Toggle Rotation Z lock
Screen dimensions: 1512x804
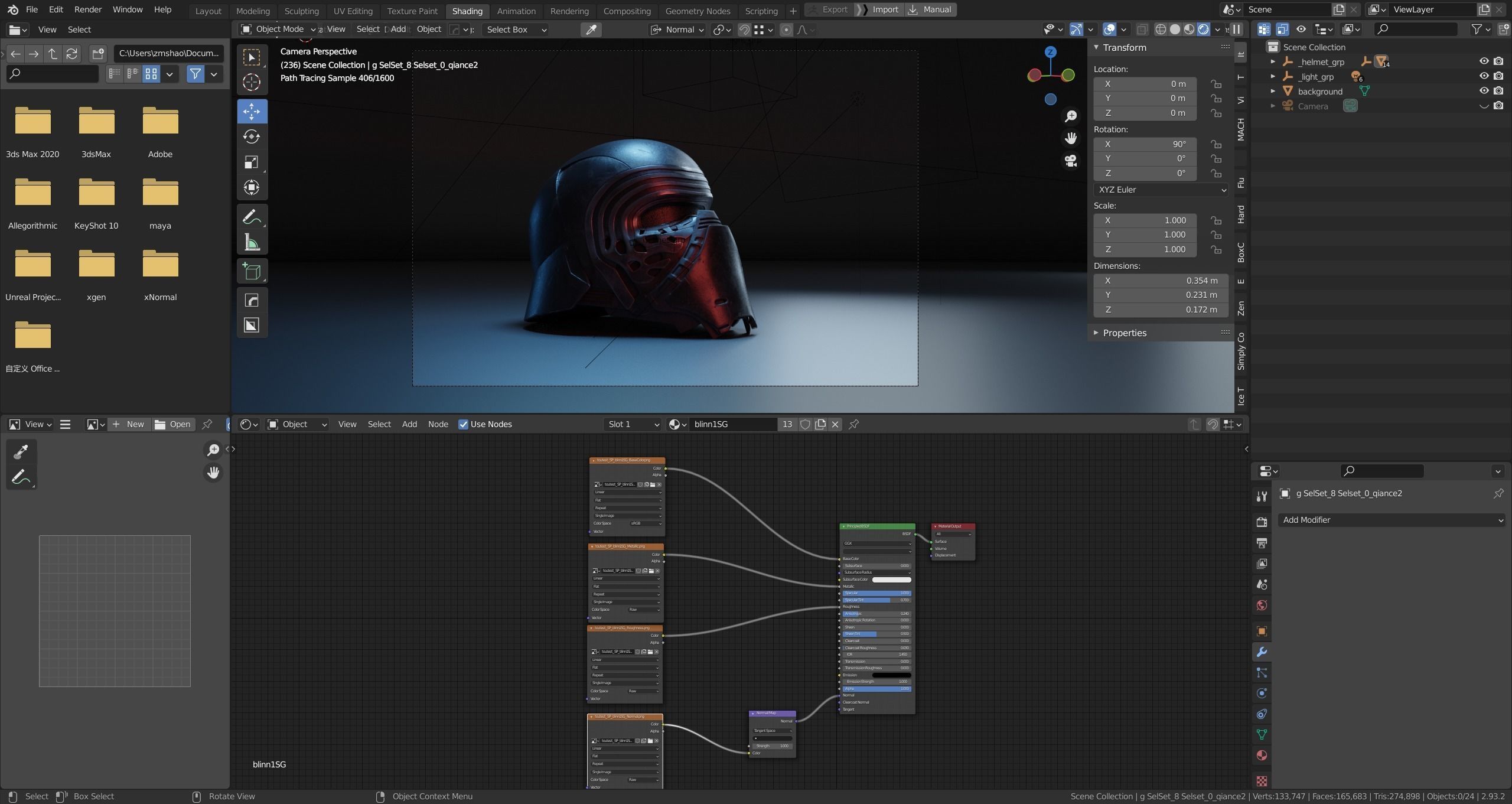tap(1216, 173)
